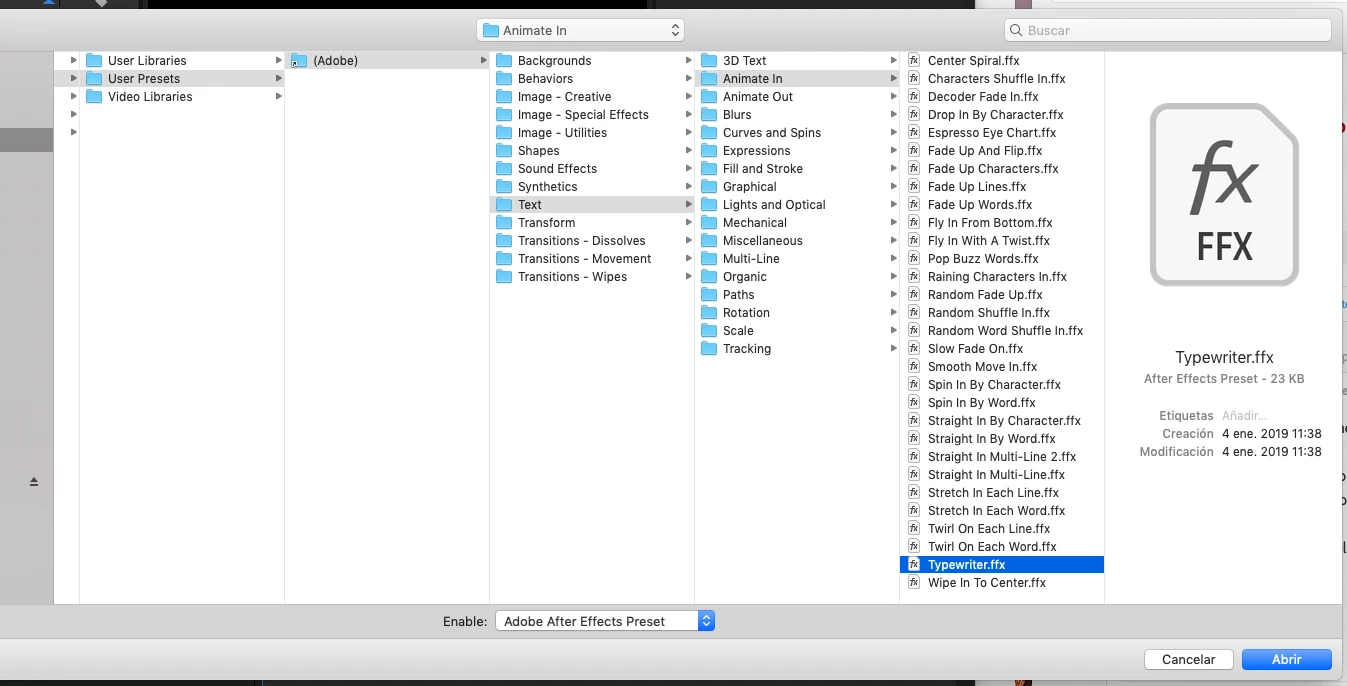Click the magnifier icon in Buscar field
This screenshot has width=1347, height=686.
[1016, 30]
